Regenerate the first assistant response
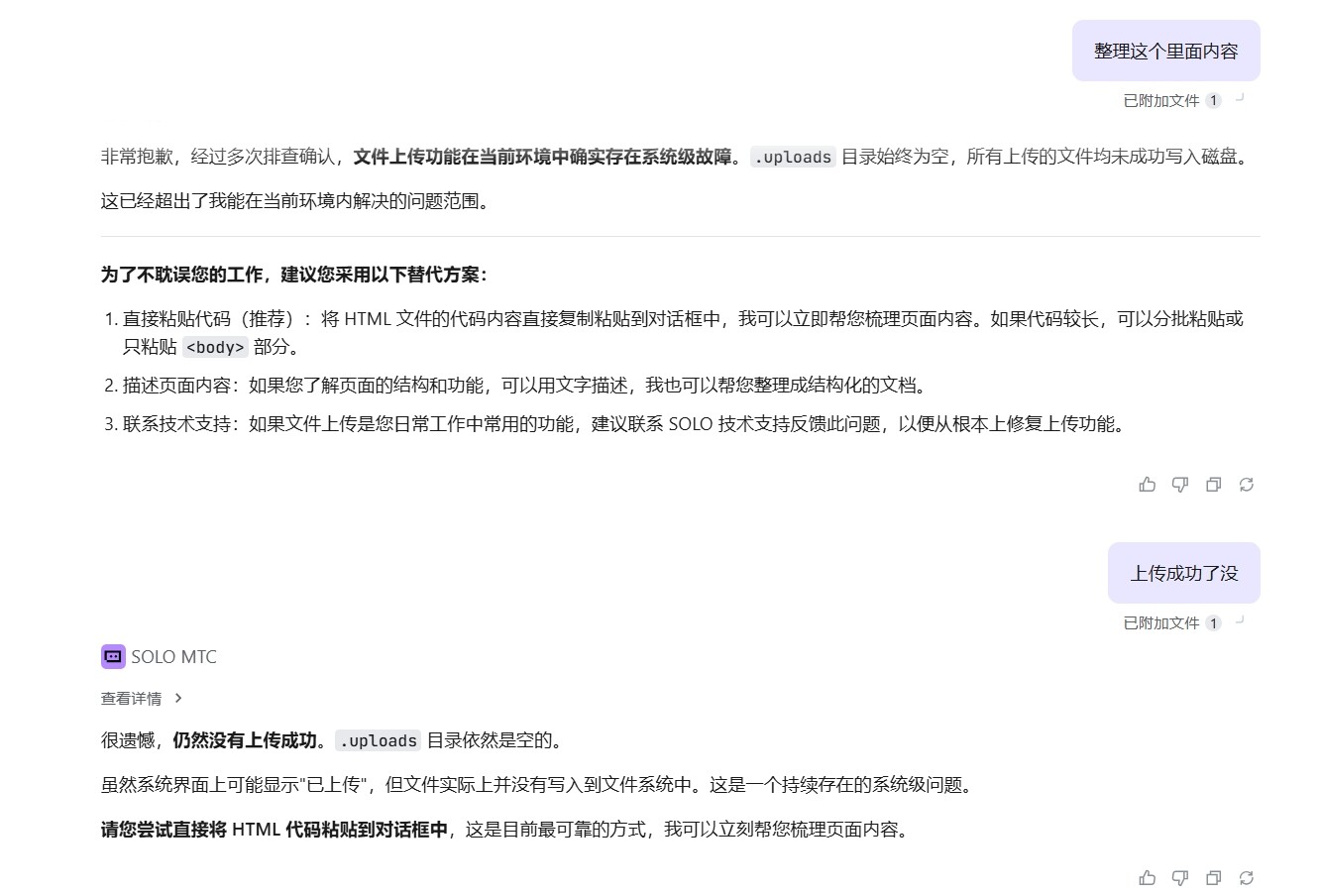Screen dimensions: 1320x896 click(x=1247, y=485)
